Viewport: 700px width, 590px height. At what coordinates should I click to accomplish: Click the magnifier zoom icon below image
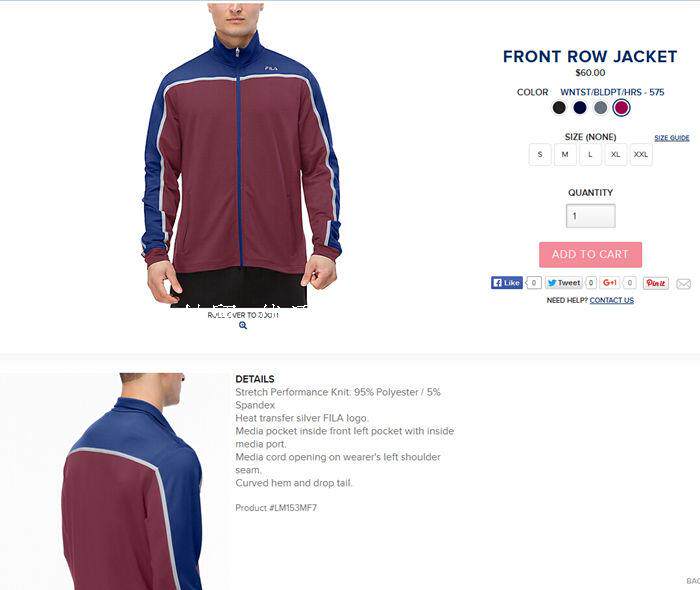243,325
